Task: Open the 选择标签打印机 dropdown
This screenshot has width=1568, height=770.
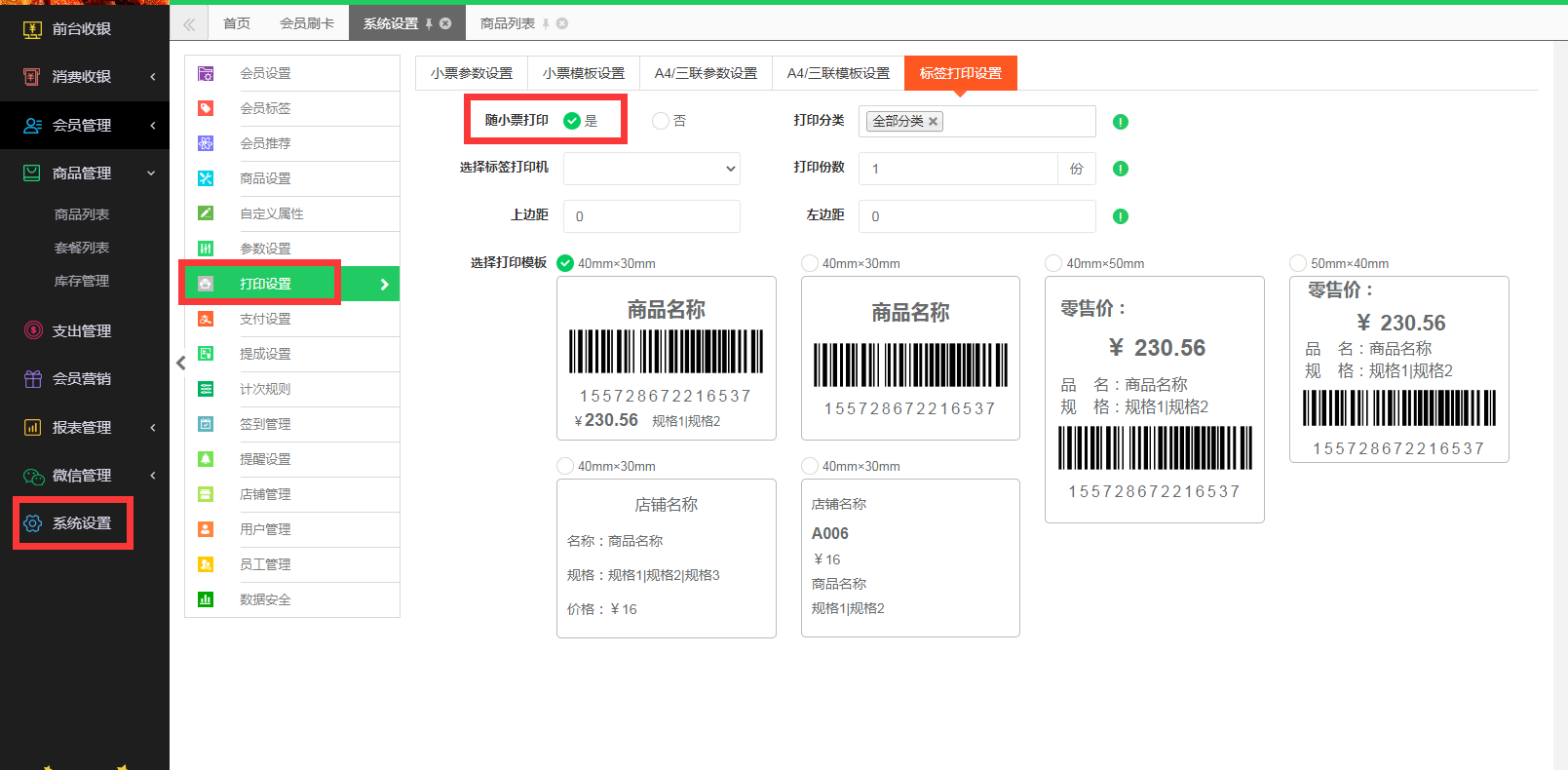Action: tap(652, 169)
